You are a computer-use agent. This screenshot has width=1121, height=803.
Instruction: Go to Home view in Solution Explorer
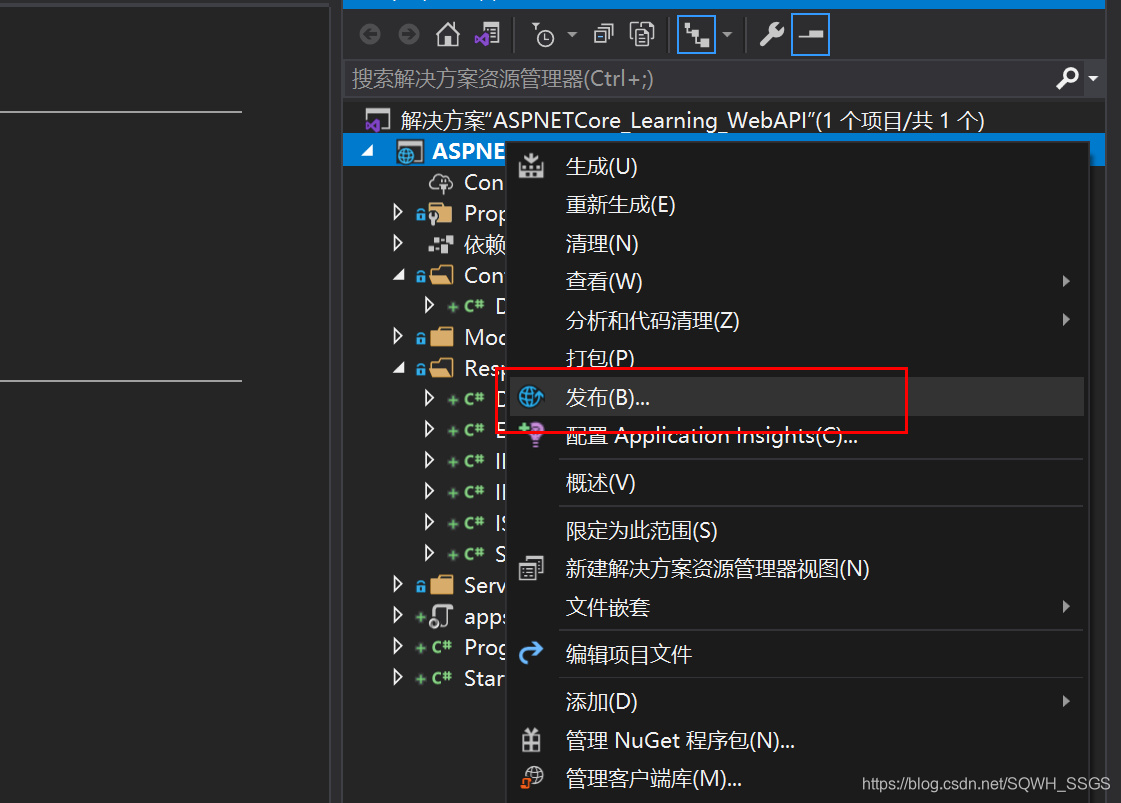point(448,34)
